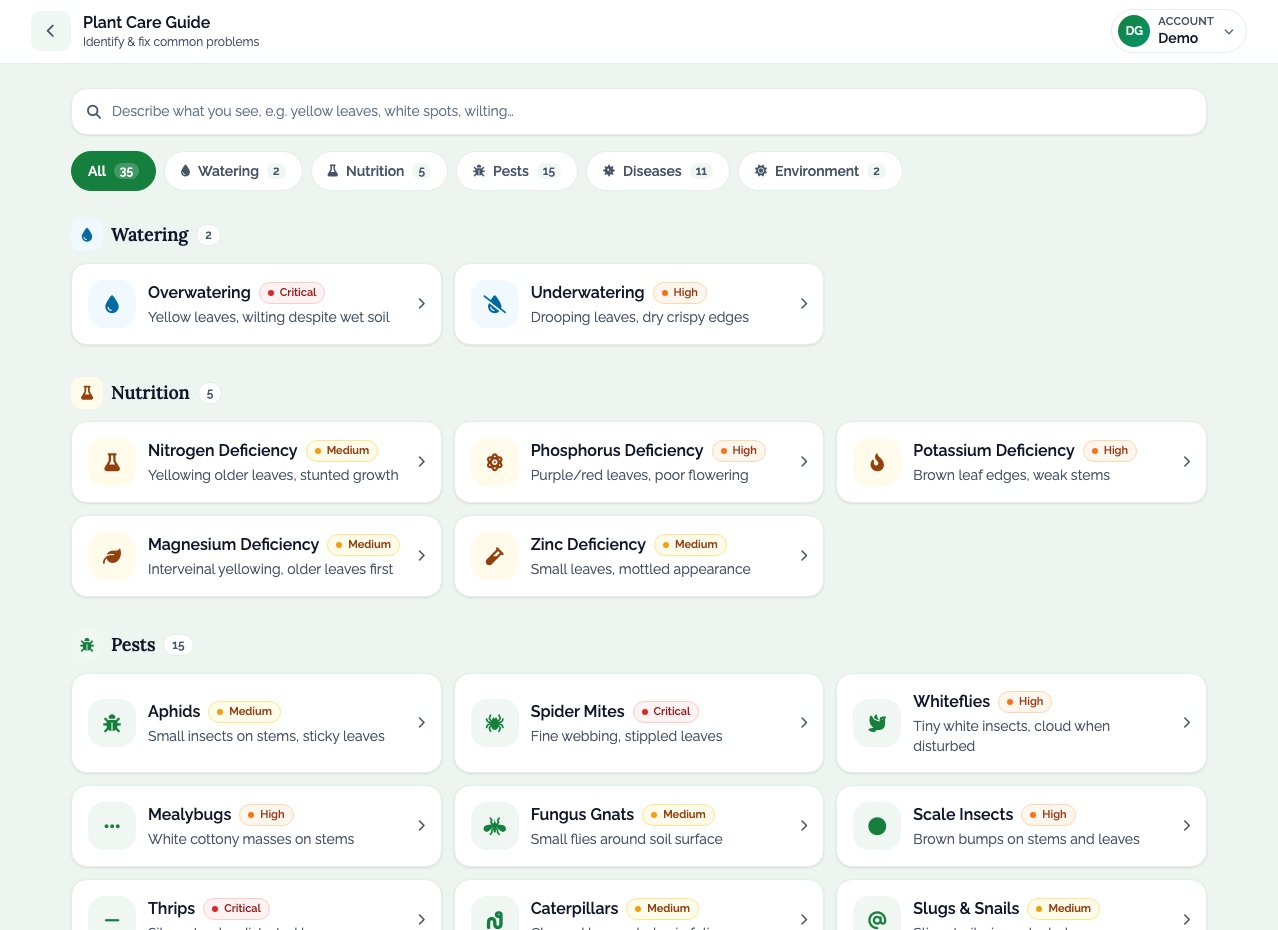Open the Slugs & Snails card
The width and height of the screenshot is (1278, 930).
point(1021,905)
